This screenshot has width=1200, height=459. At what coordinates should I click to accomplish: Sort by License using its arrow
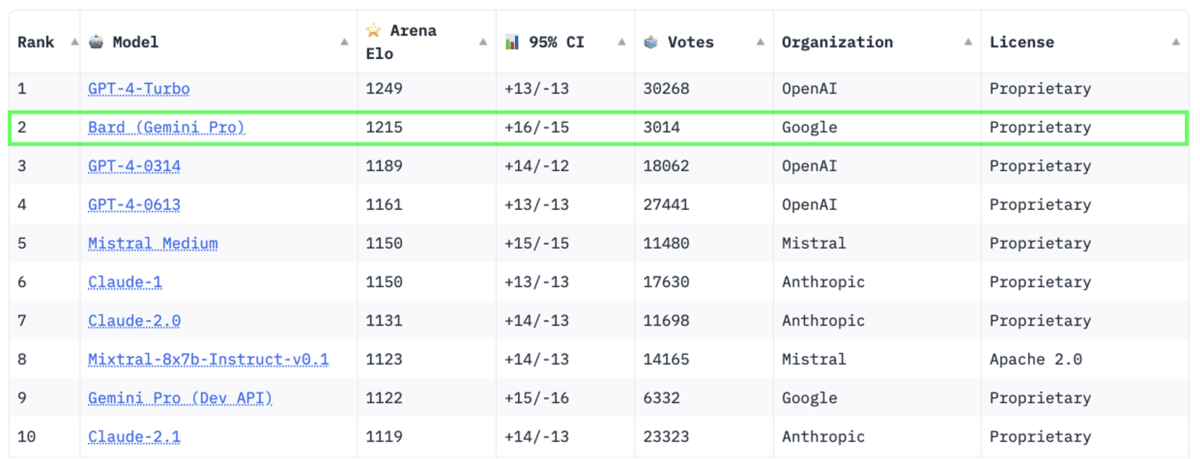1176,42
